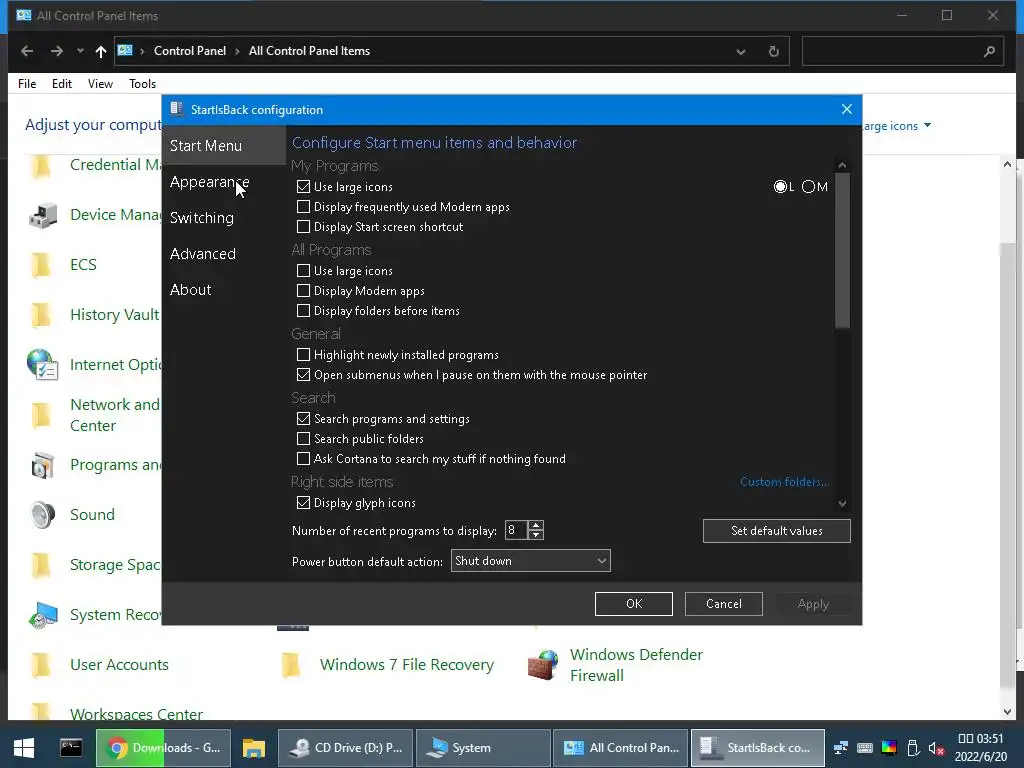Open the Network and Sharing Center icon

[x=41, y=415]
